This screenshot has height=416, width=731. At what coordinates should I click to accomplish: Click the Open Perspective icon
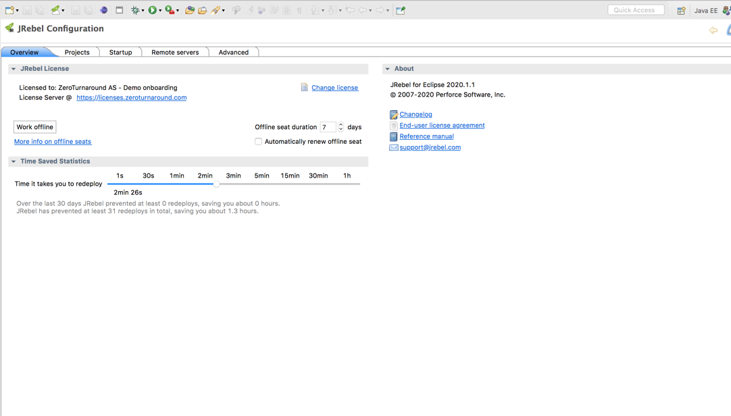coord(681,10)
